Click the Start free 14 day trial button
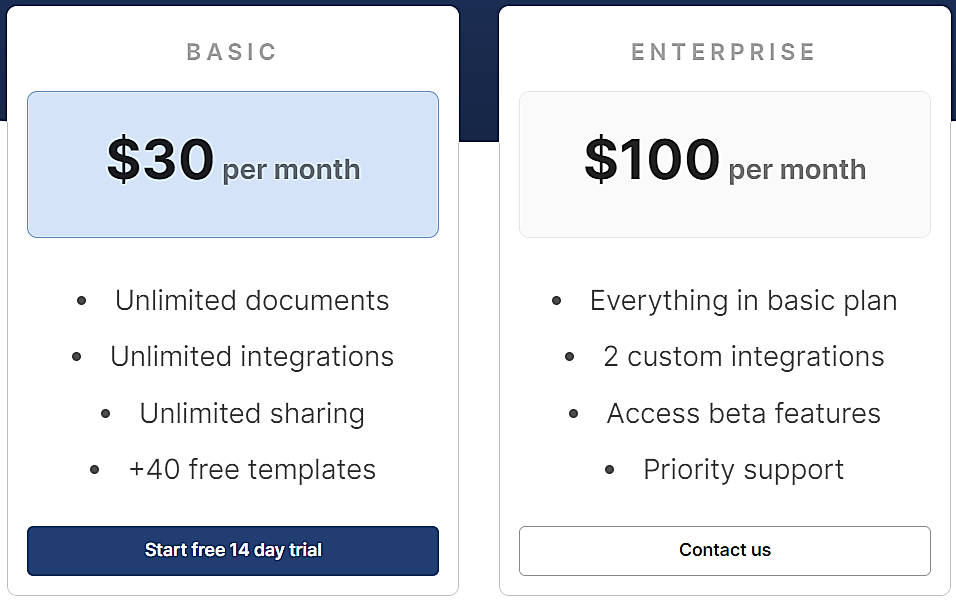 [x=233, y=551]
